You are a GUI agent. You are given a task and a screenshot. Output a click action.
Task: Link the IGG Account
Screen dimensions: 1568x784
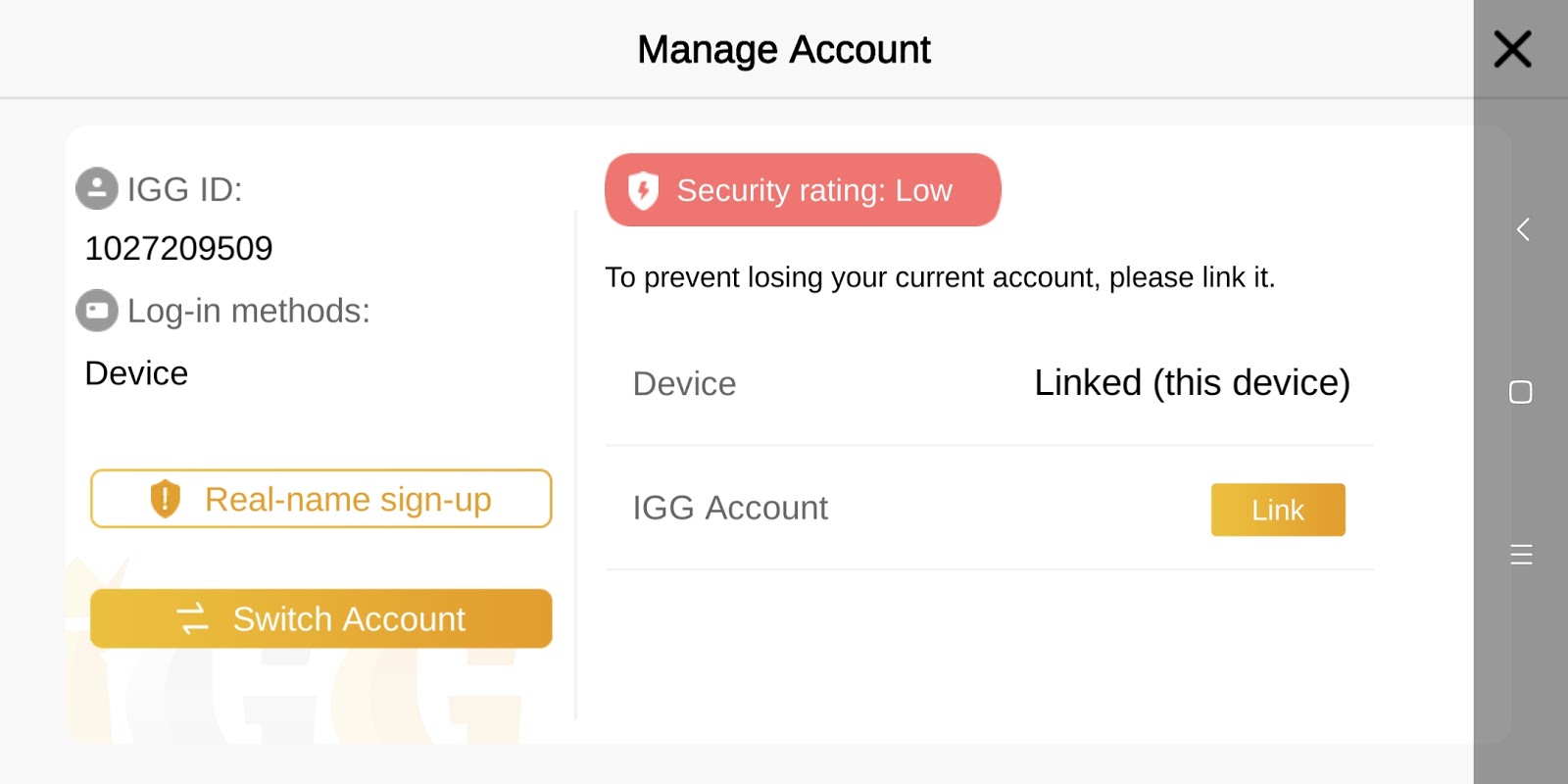tap(1277, 510)
